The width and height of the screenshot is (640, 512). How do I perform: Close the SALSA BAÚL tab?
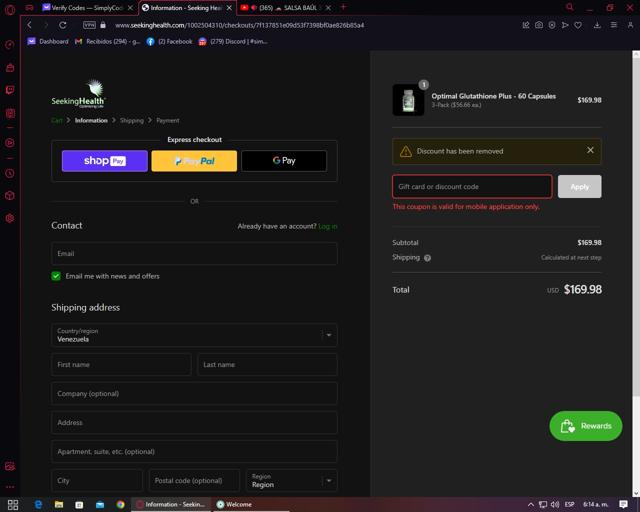pos(328,8)
